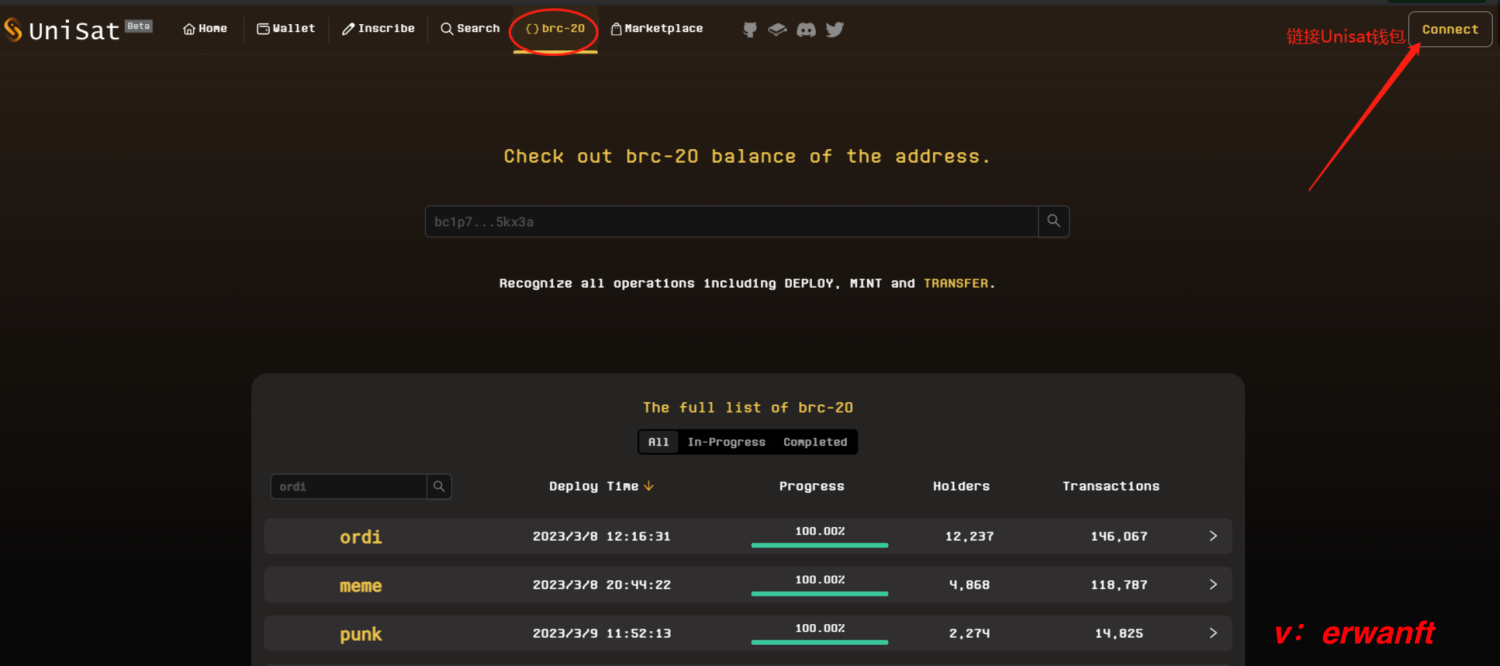
Task: Click the ticker search magnifier icon
Action: 439,487
